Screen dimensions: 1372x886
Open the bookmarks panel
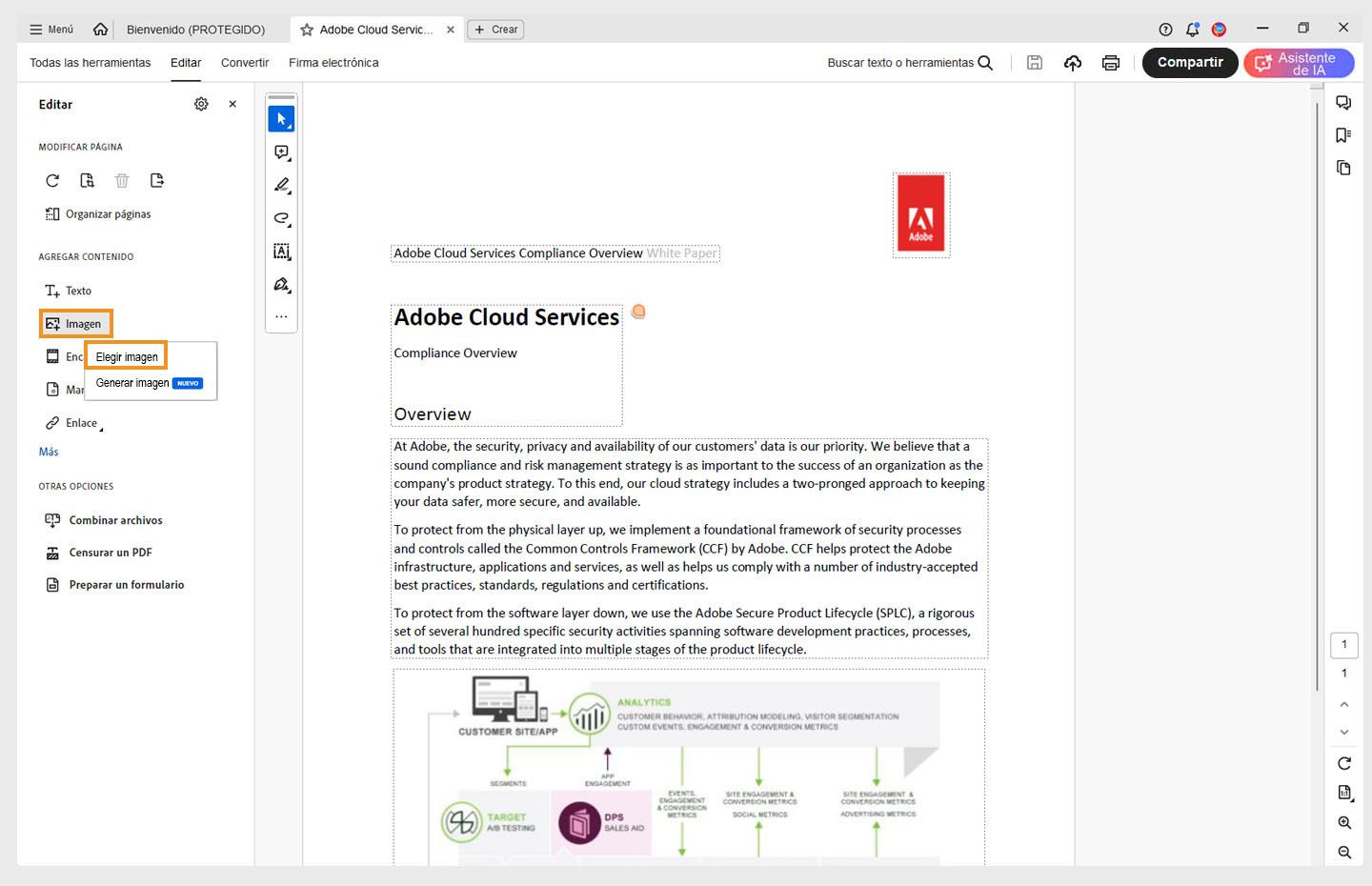pos(1343,134)
